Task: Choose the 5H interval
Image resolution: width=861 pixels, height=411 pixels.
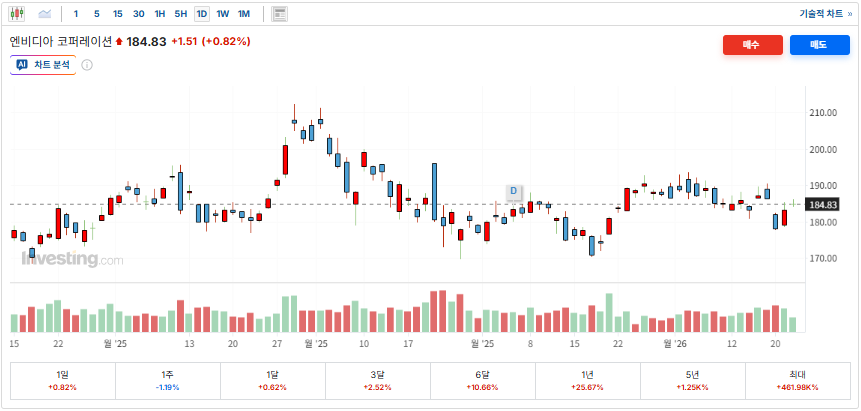Action: (181, 14)
